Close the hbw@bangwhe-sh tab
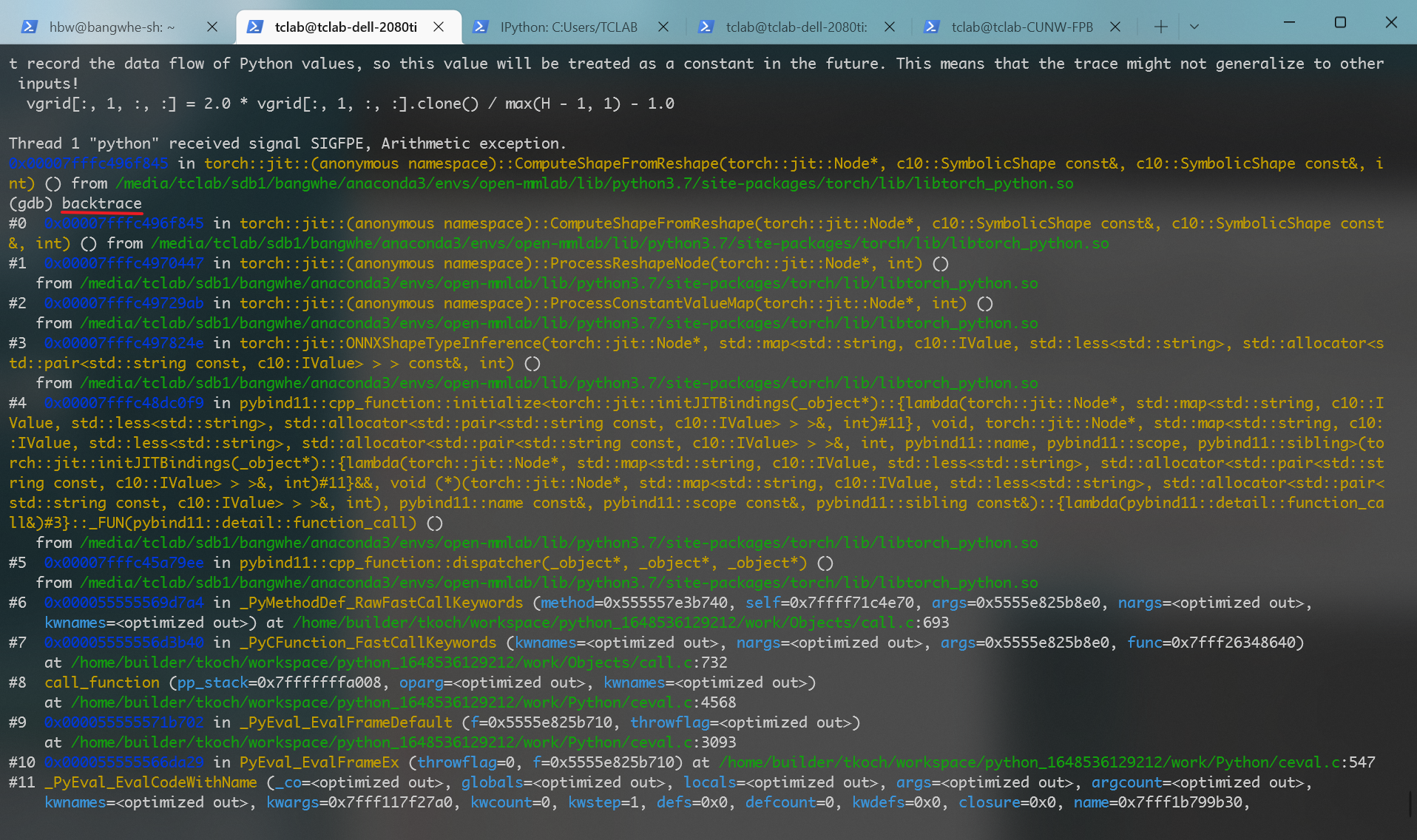This screenshot has width=1417, height=840. tap(212, 27)
